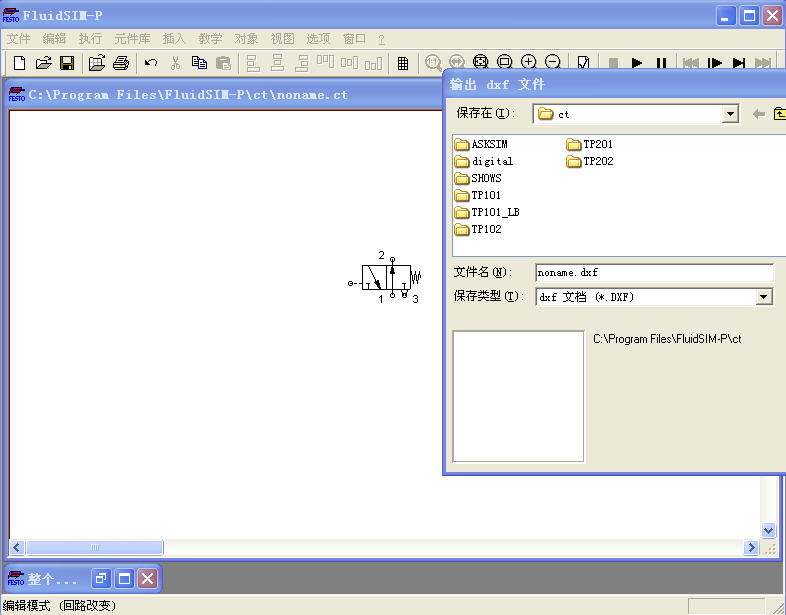Fit circuit to window icon
786x615 pixels.
[481, 62]
